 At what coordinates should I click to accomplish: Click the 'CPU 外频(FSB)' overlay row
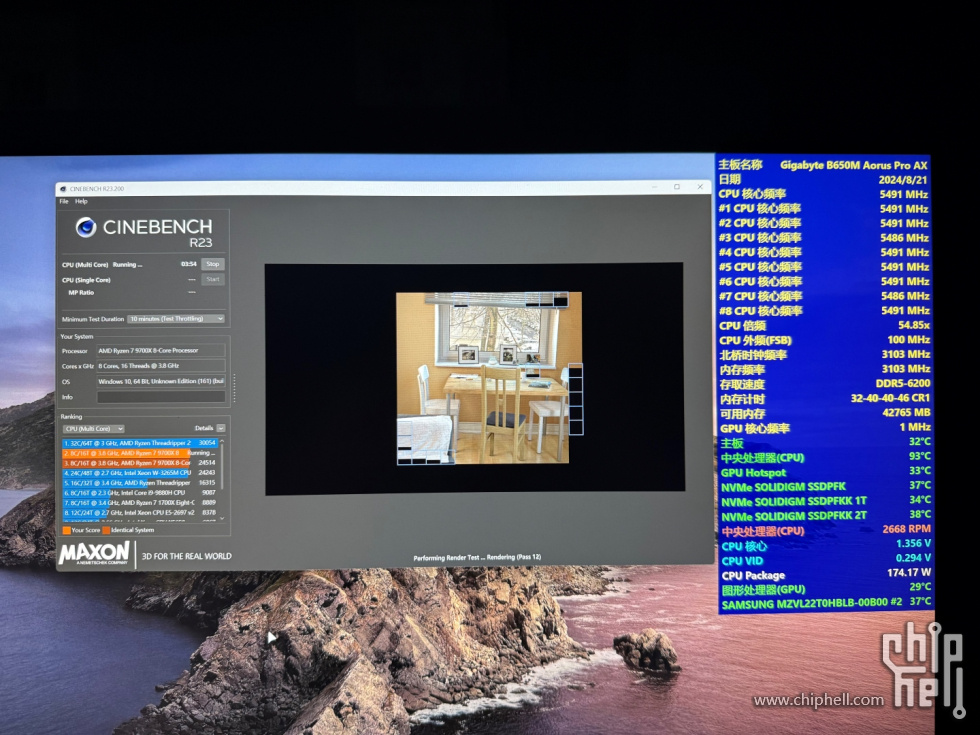tap(824, 341)
